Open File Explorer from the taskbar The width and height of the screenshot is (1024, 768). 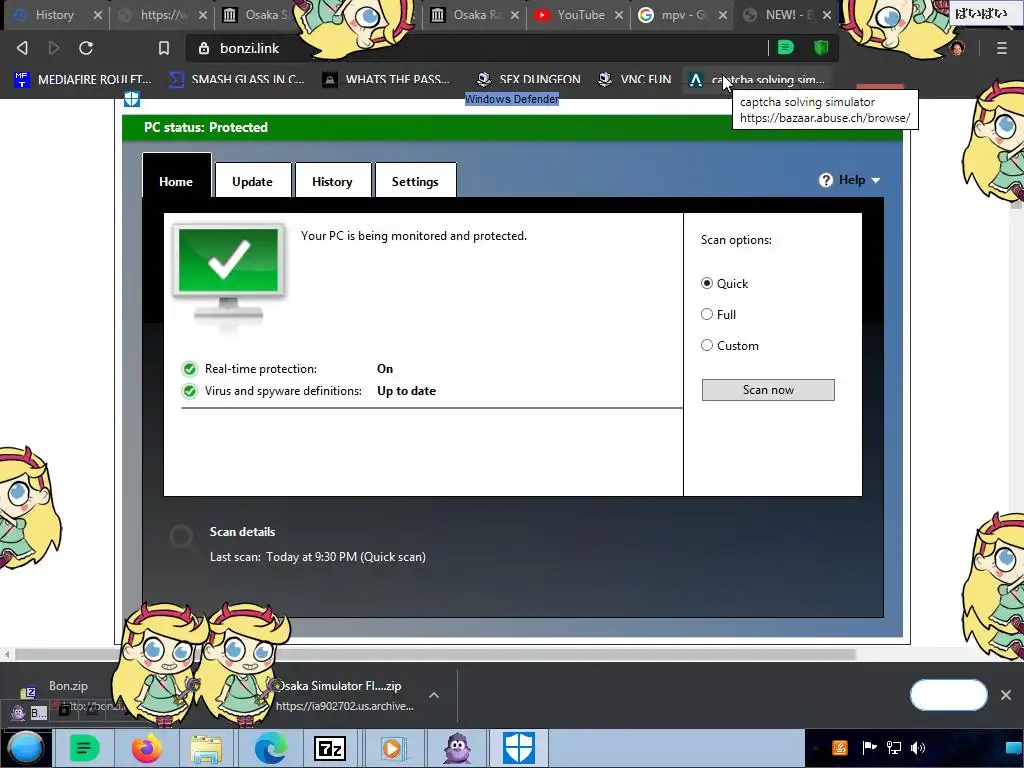point(206,748)
